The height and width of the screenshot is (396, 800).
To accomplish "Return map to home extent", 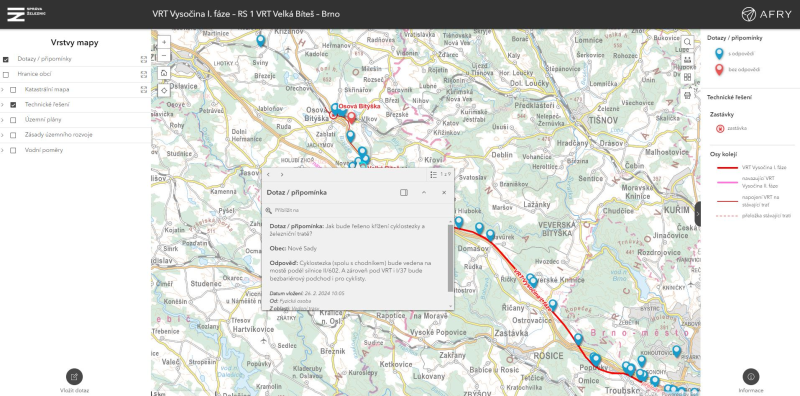I will point(164,73).
